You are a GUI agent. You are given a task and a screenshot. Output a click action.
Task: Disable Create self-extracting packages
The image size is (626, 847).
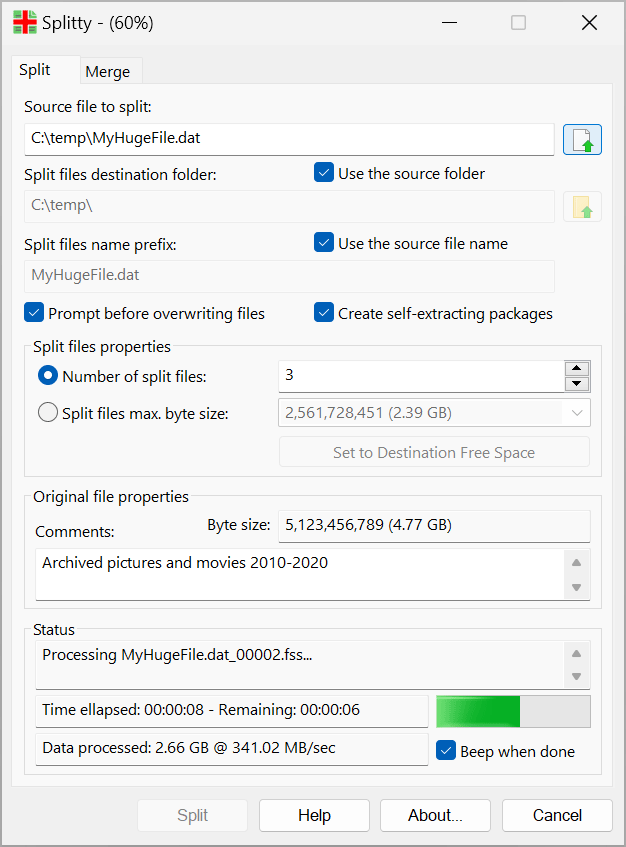click(x=324, y=312)
